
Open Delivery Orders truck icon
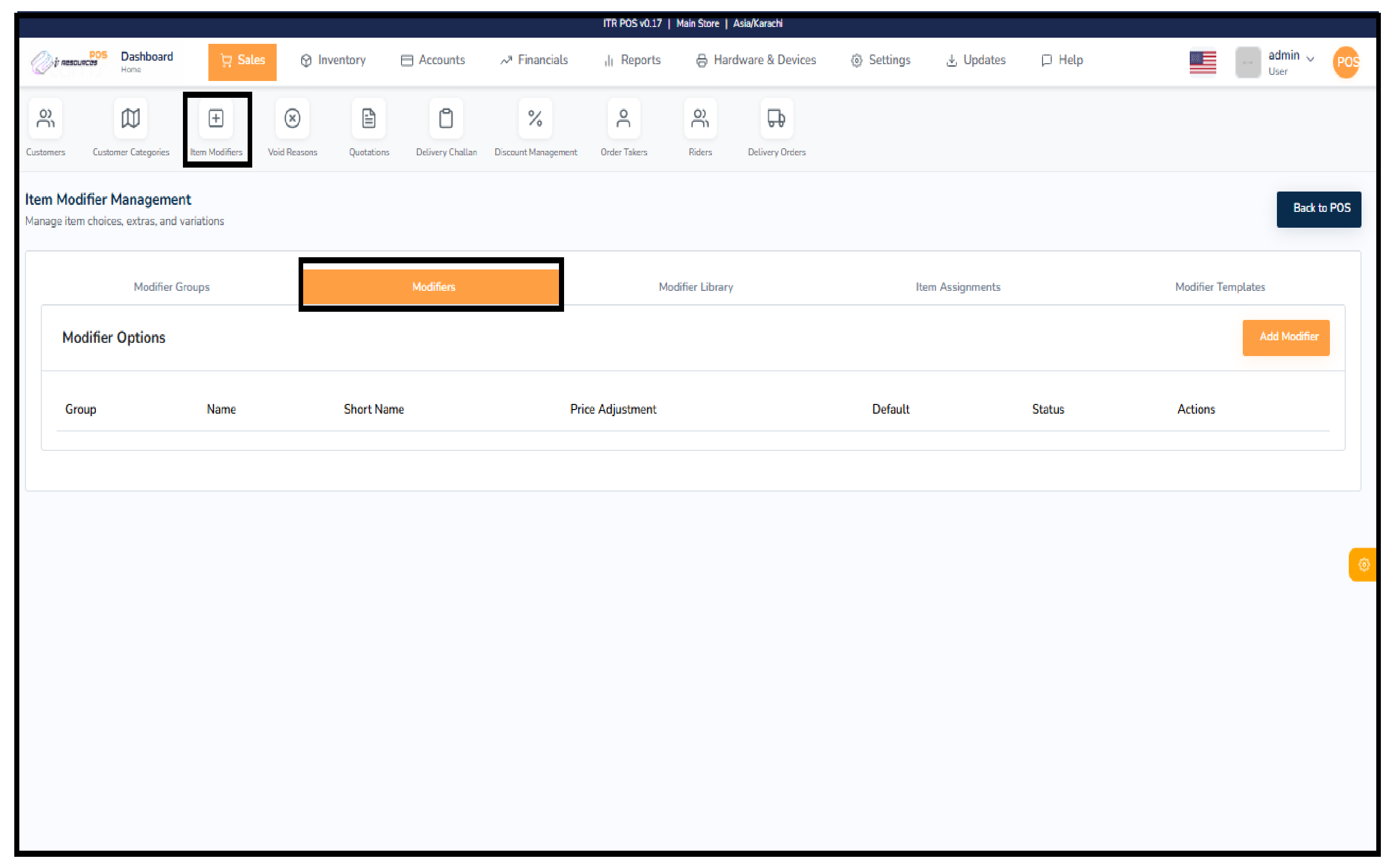point(777,119)
